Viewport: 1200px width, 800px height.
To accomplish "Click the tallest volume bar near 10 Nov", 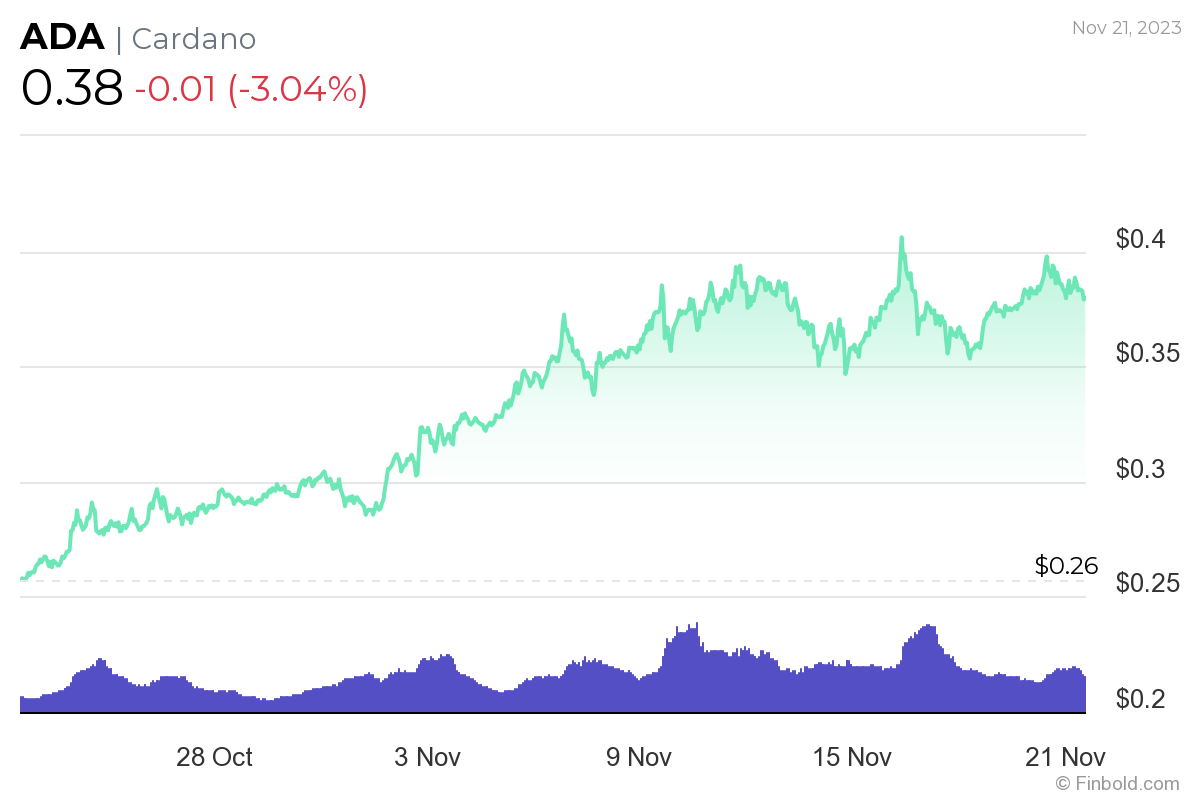I will coord(696,624).
